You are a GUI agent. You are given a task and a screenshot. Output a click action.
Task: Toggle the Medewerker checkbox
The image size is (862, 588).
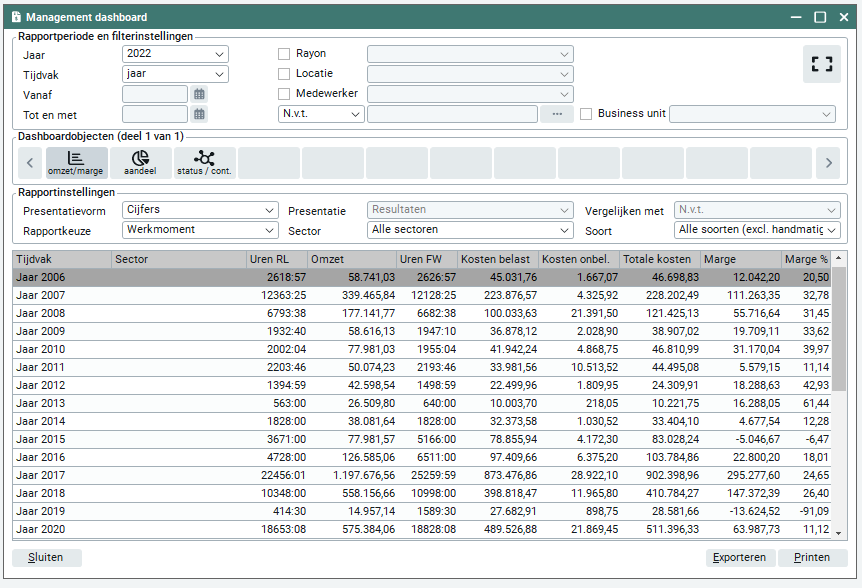click(x=284, y=94)
